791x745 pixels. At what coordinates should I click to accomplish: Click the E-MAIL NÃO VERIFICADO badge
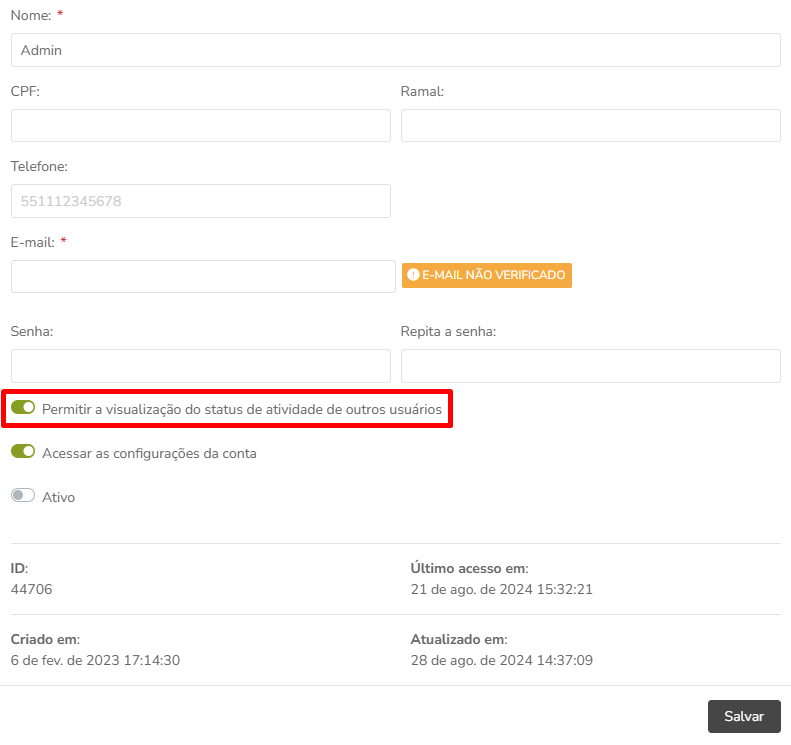pyautogui.click(x=487, y=275)
